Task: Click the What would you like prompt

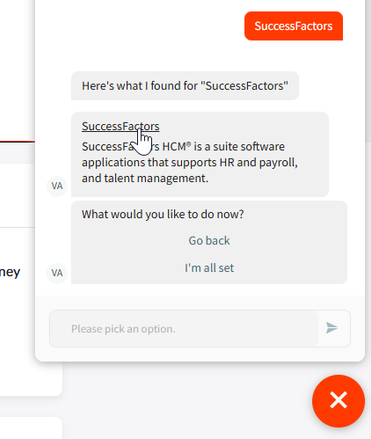Action: pos(163,214)
